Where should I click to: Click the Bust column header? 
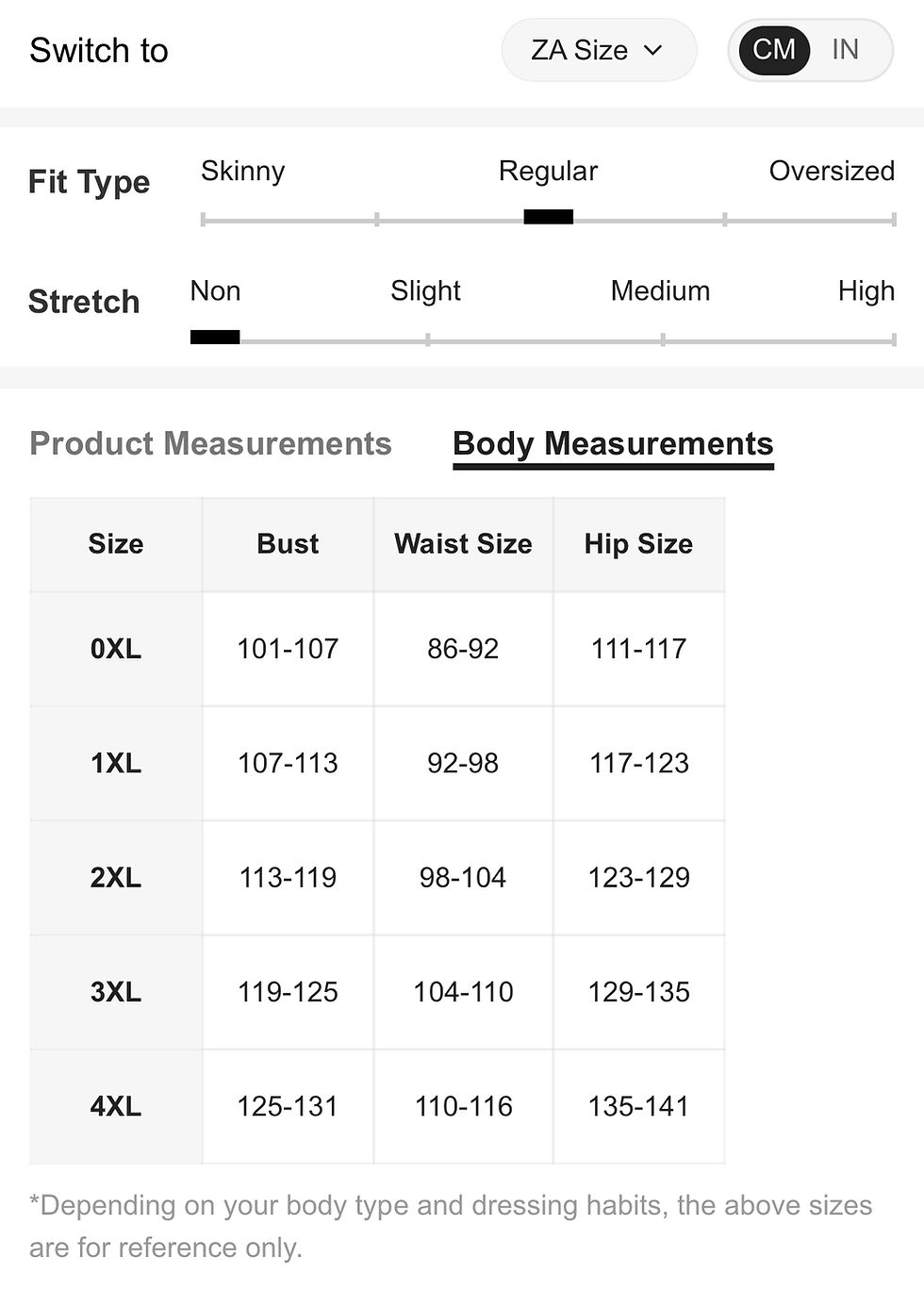(288, 544)
